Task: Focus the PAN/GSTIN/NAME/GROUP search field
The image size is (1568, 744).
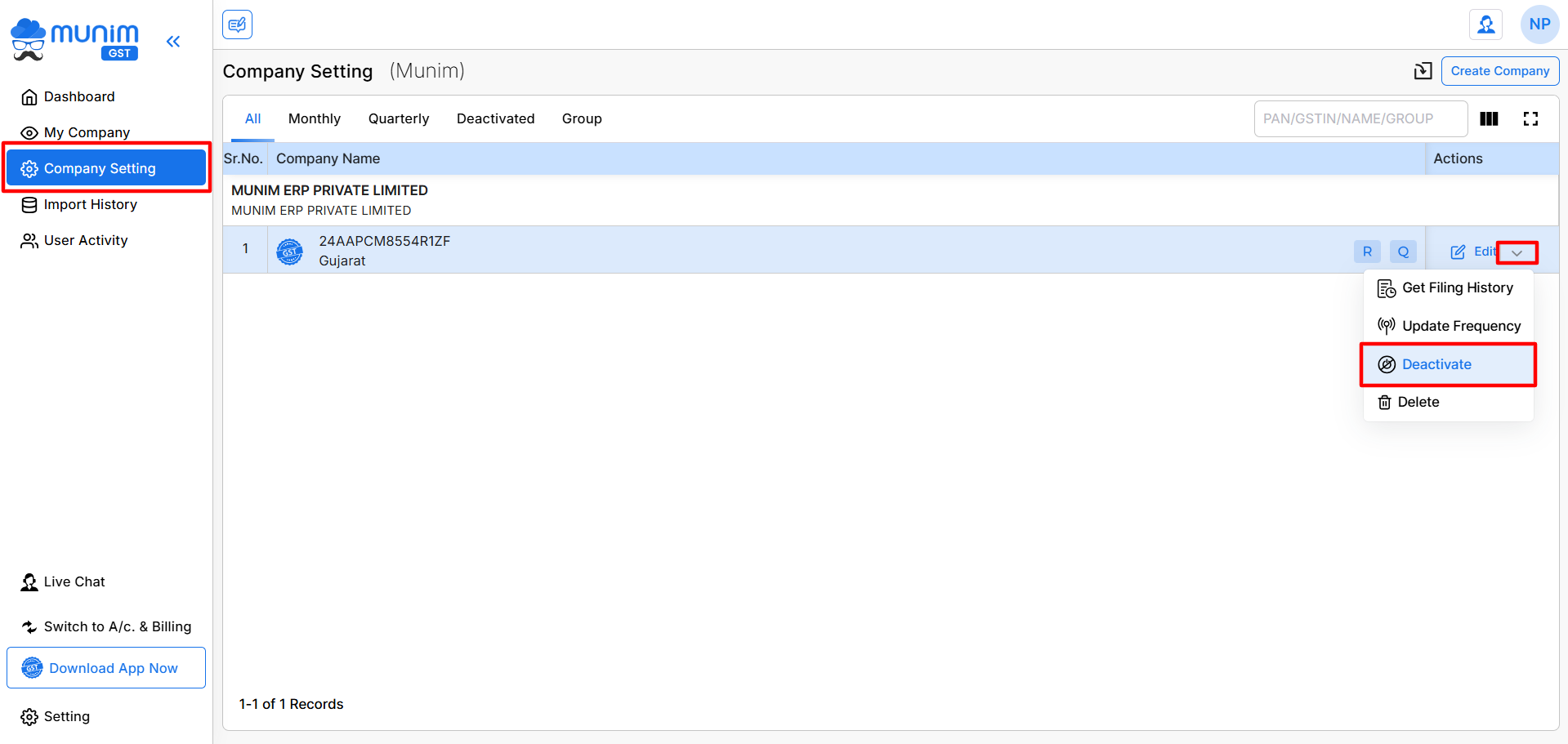Action: point(1360,118)
